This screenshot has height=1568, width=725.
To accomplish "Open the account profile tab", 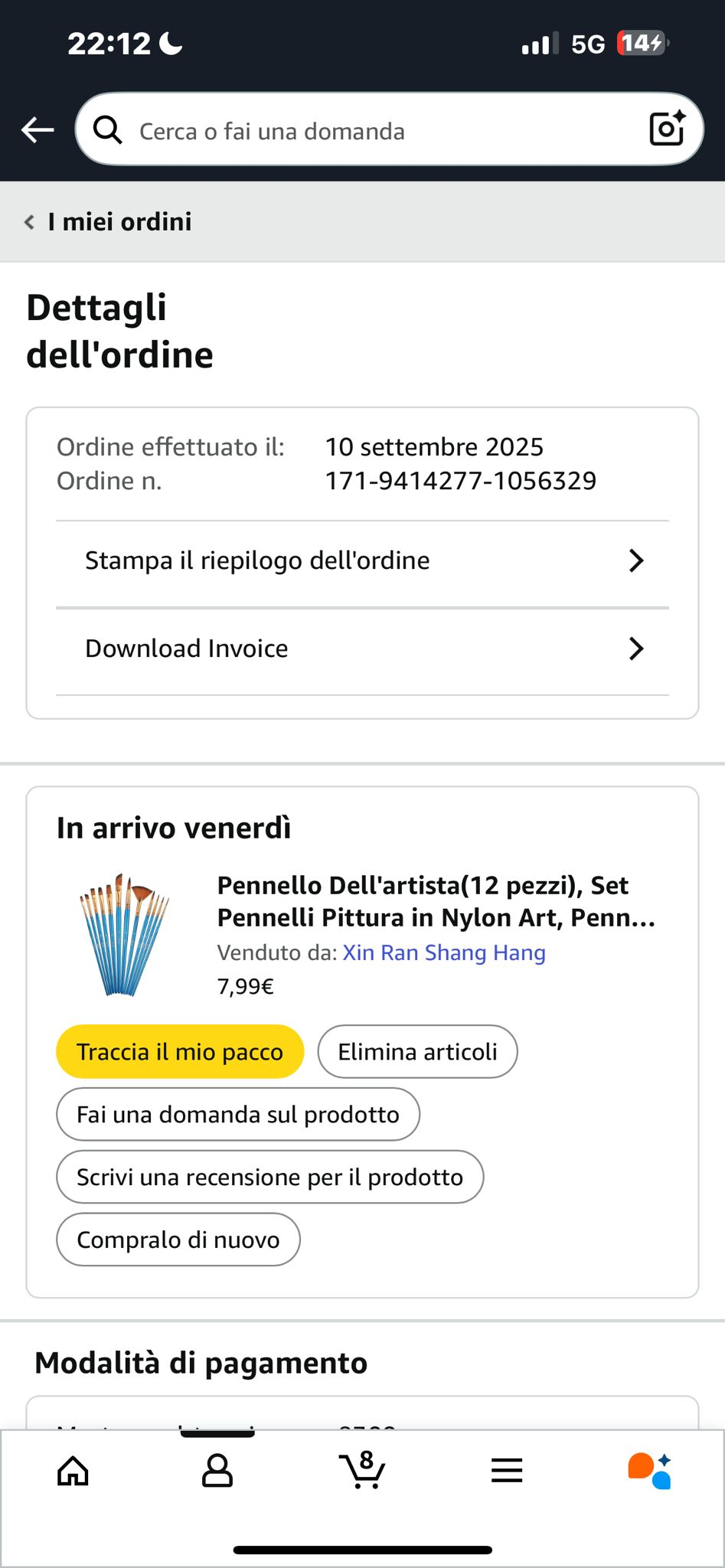I will [x=217, y=1470].
